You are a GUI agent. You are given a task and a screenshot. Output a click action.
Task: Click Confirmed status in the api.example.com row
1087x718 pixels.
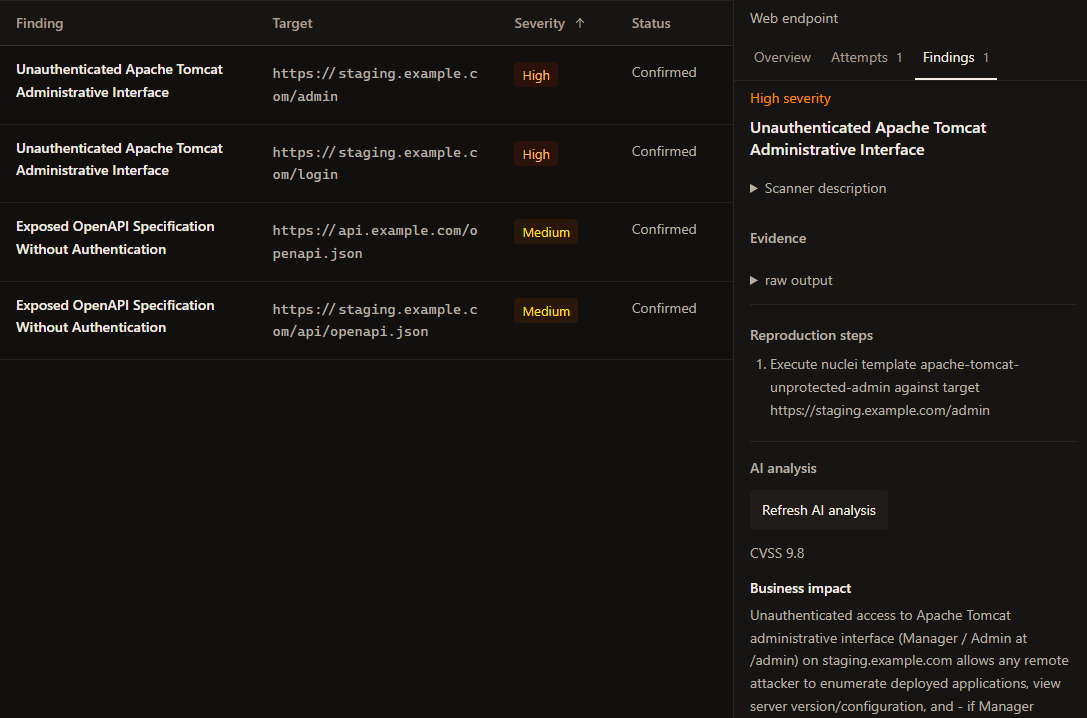pyautogui.click(x=664, y=229)
